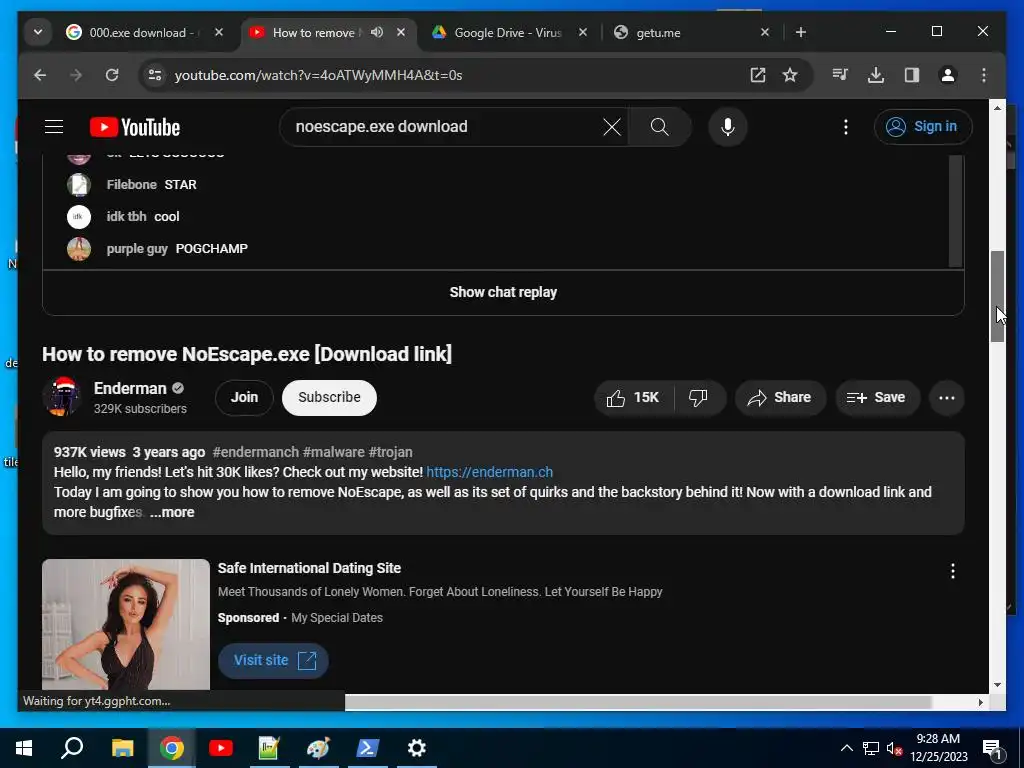Open the YouTube app in taskbar
Image resolution: width=1024 pixels, height=768 pixels.
tap(221, 748)
